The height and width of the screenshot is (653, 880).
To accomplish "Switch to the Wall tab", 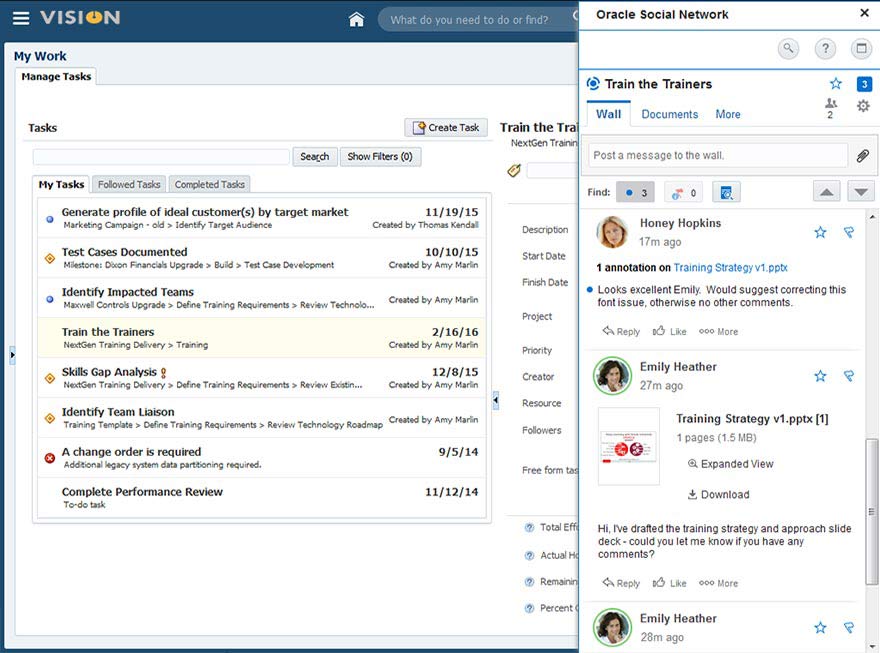I will pyautogui.click(x=608, y=114).
